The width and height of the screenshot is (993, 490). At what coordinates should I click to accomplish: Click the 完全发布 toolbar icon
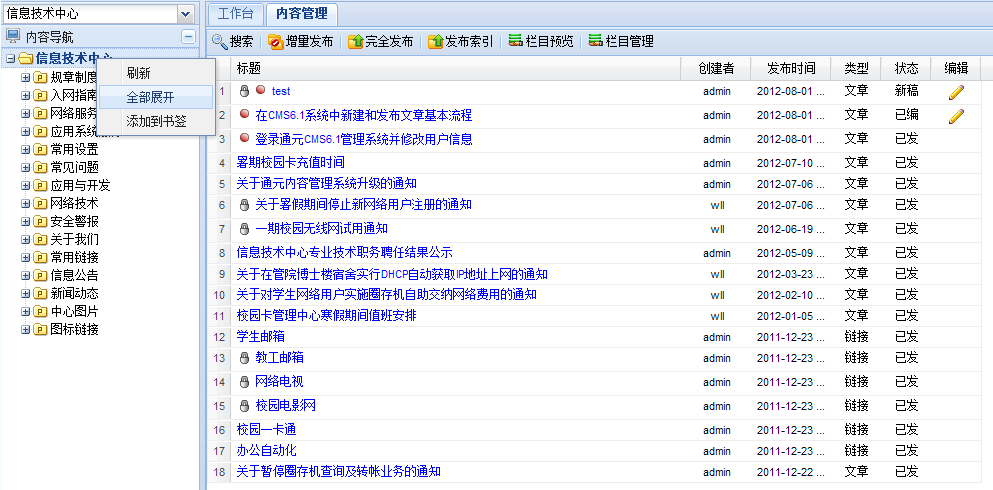pos(355,42)
